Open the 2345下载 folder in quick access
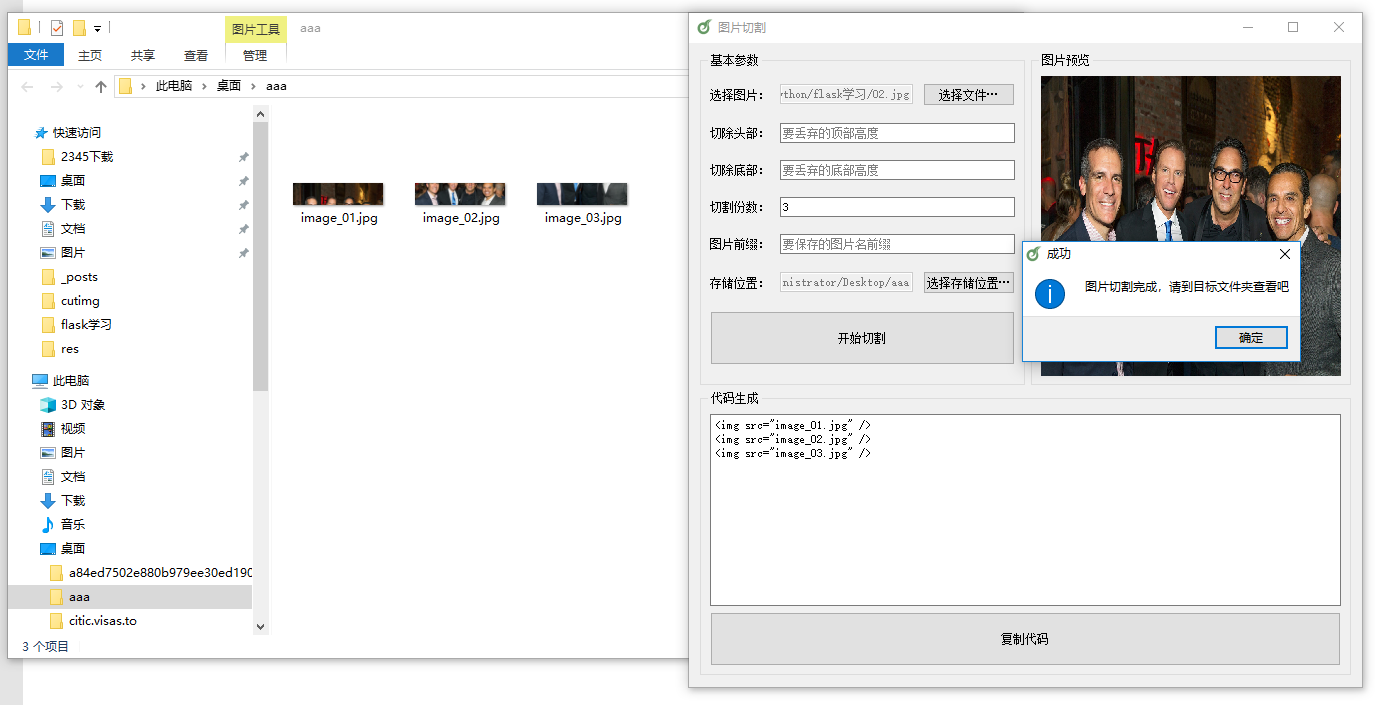Viewport: 1375px width, 705px height. point(86,157)
